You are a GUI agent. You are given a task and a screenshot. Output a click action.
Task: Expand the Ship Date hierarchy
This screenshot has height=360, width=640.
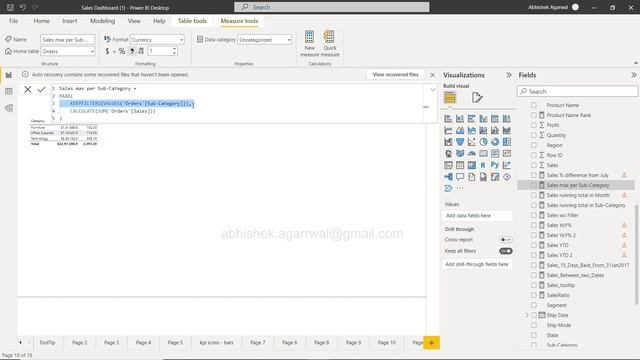(x=527, y=315)
